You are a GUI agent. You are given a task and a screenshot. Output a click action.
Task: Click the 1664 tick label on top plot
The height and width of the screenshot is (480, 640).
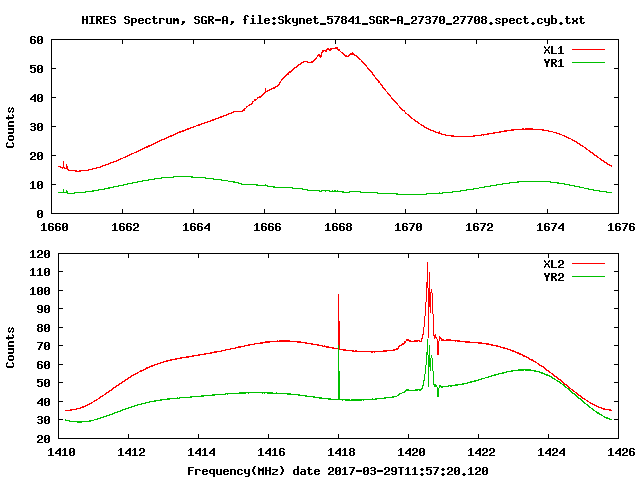point(196,227)
